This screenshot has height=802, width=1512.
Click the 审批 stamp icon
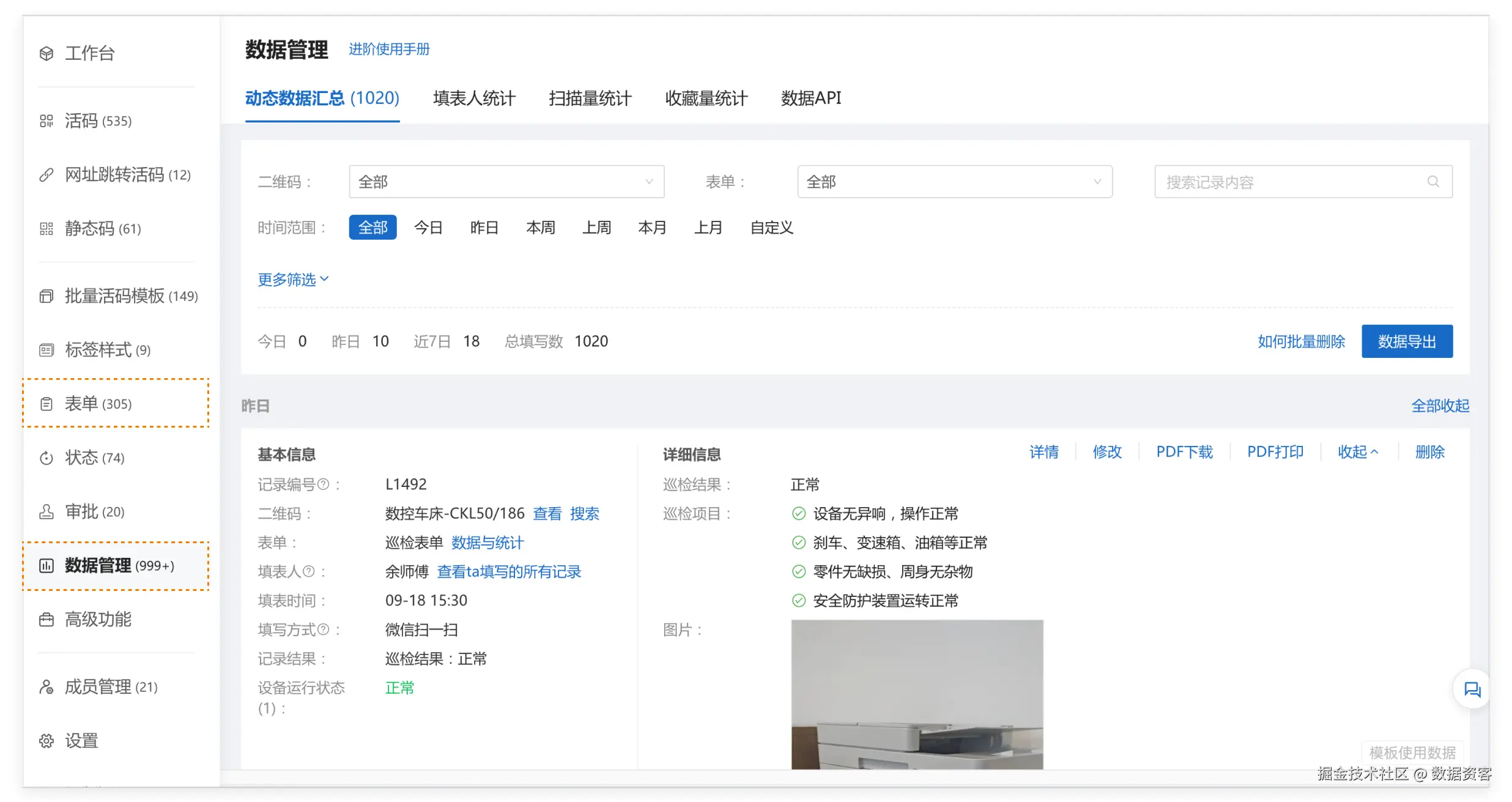(x=46, y=511)
